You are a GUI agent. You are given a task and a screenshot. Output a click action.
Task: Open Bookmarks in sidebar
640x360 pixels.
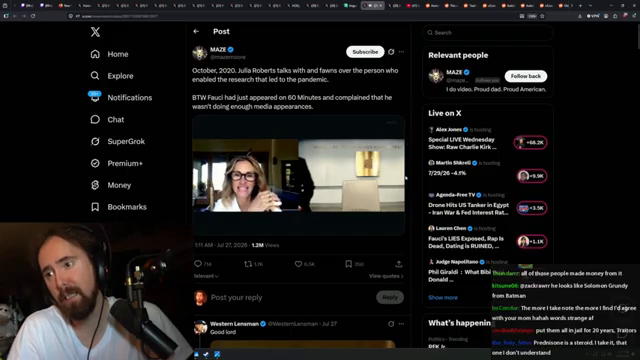(x=118, y=207)
